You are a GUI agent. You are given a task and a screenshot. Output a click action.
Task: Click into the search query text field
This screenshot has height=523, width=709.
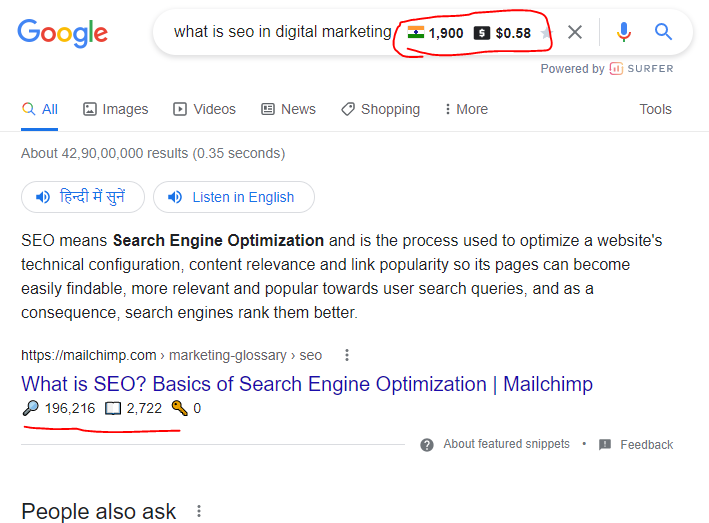[x=282, y=32]
